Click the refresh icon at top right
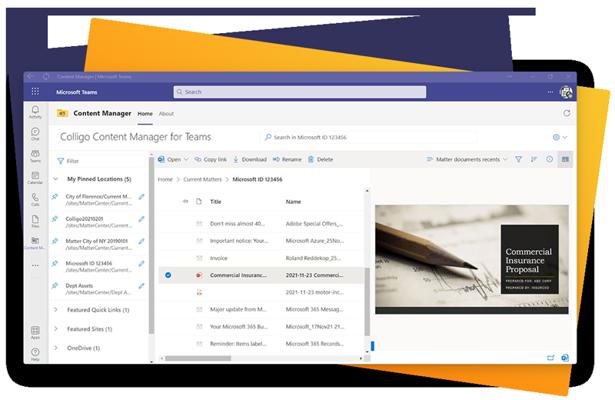This screenshot has width=615, height=400. [567, 114]
